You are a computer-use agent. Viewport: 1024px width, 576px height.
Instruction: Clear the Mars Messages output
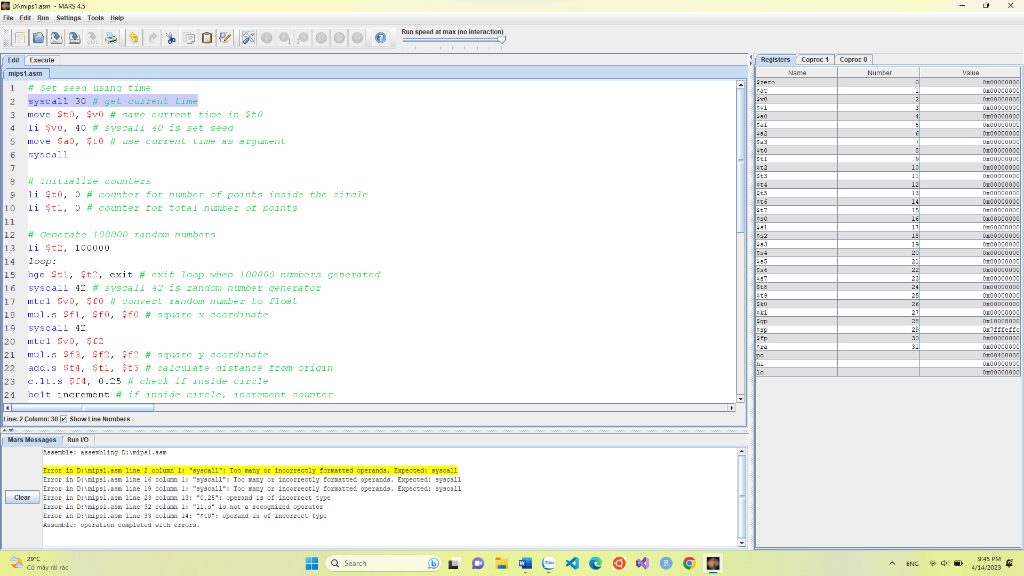point(22,498)
